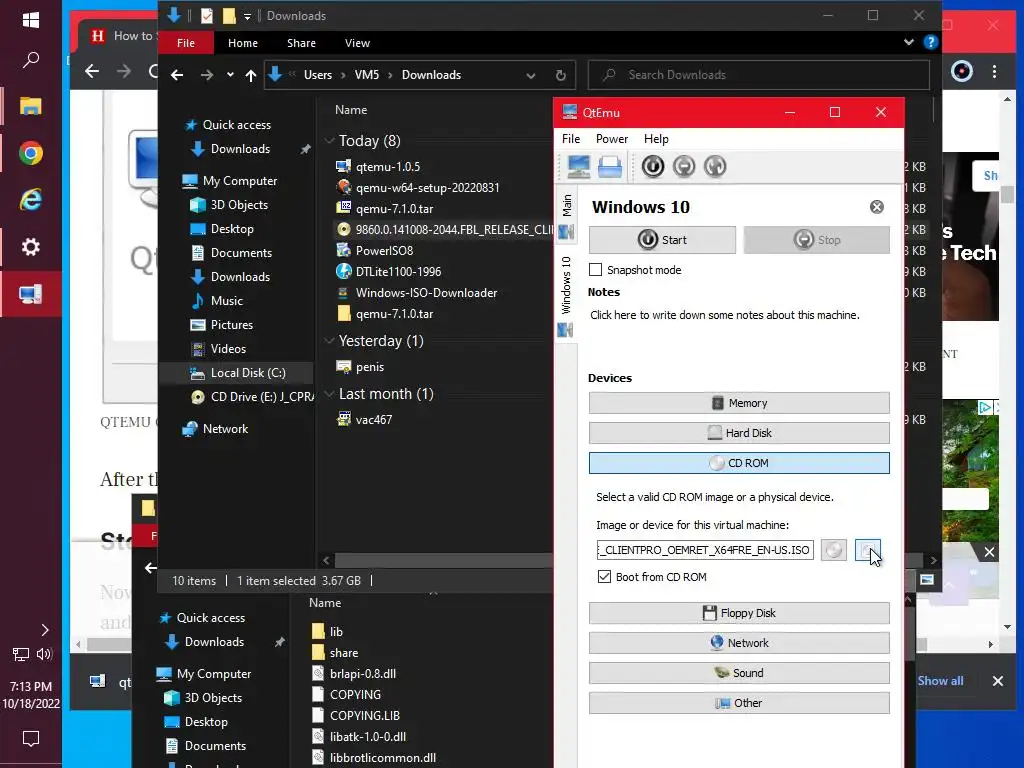Collapse the Today (8) group
This screenshot has width=1024, height=768.
(330, 140)
